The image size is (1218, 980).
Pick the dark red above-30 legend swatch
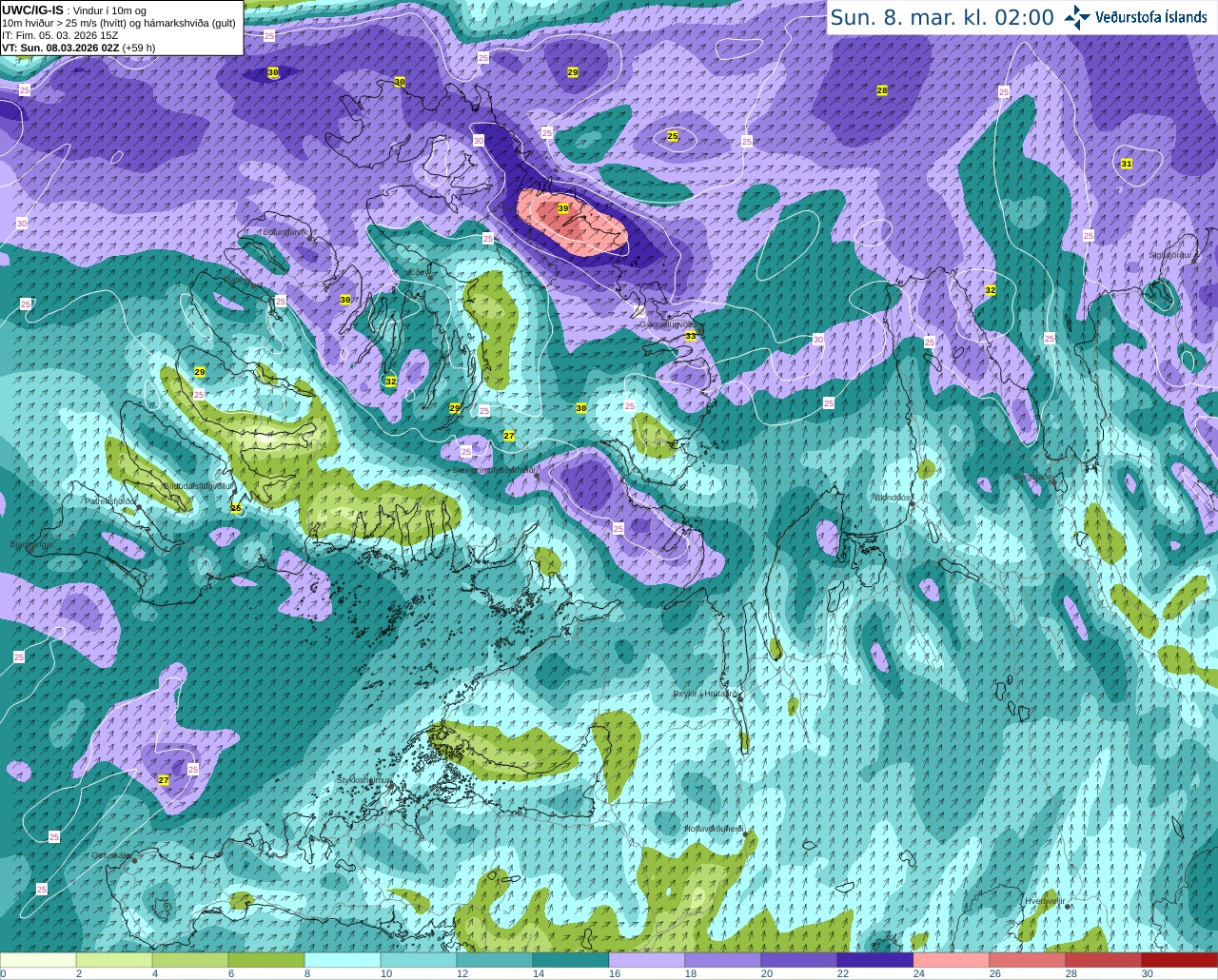point(1180,960)
